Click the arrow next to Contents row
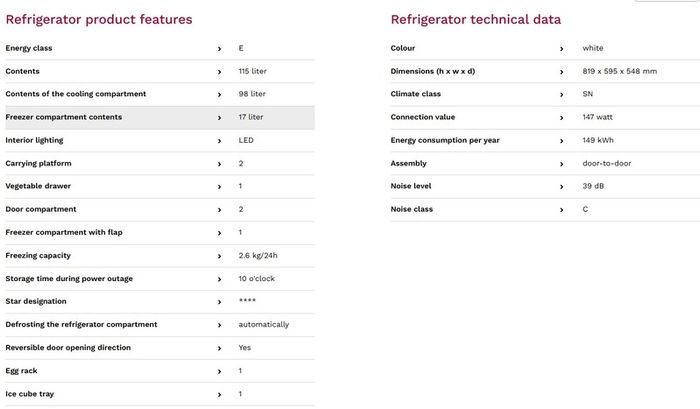The image size is (700, 409). pos(219,72)
